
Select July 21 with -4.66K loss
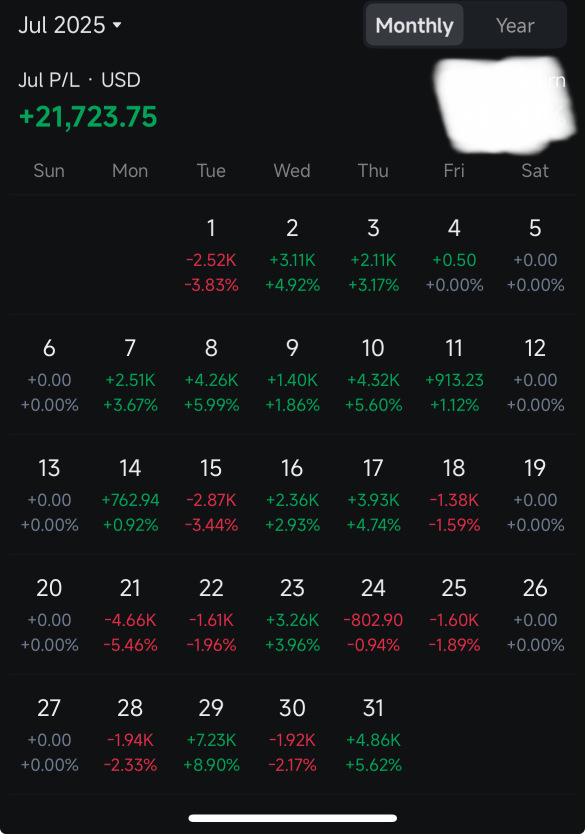point(130,615)
